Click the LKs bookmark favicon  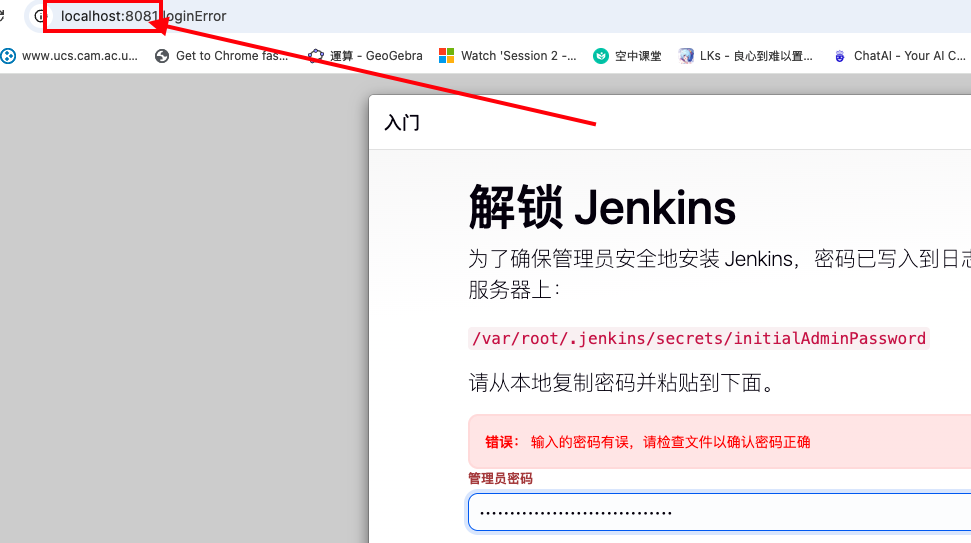[686, 56]
